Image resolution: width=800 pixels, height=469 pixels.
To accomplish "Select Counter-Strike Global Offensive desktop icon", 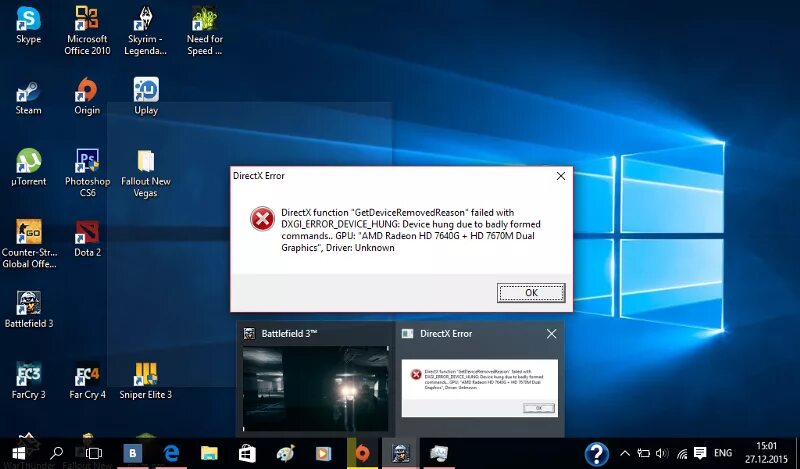I will [x=29, y=243].
